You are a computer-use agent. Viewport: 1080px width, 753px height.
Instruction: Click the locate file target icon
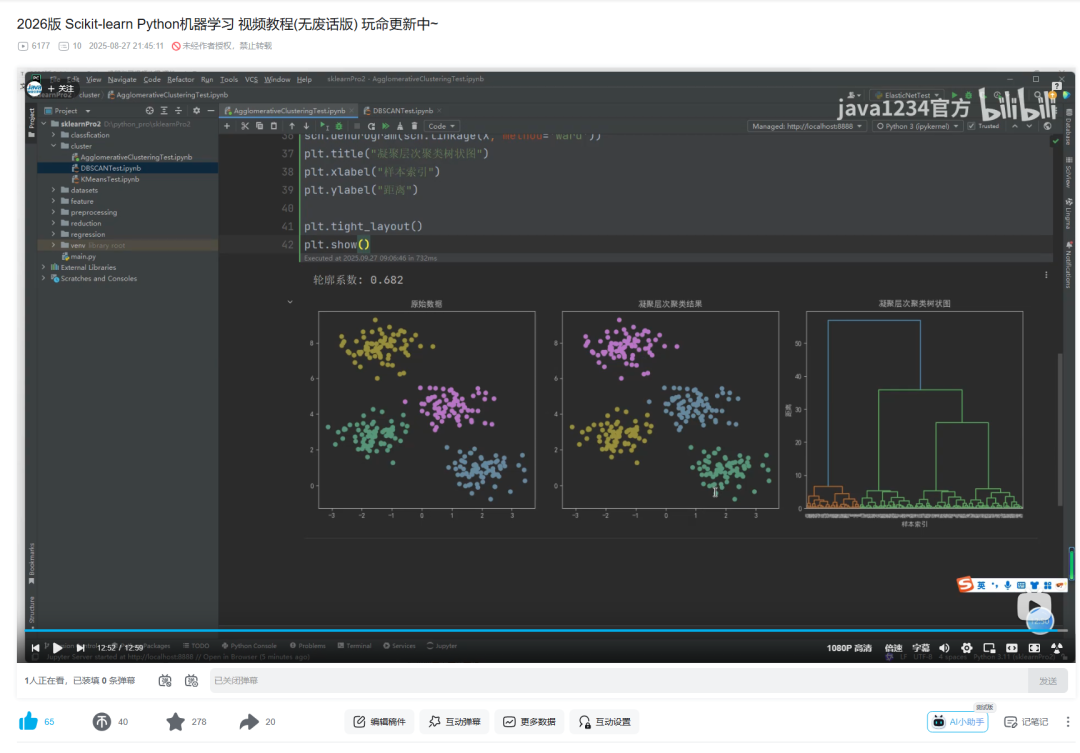149,111
